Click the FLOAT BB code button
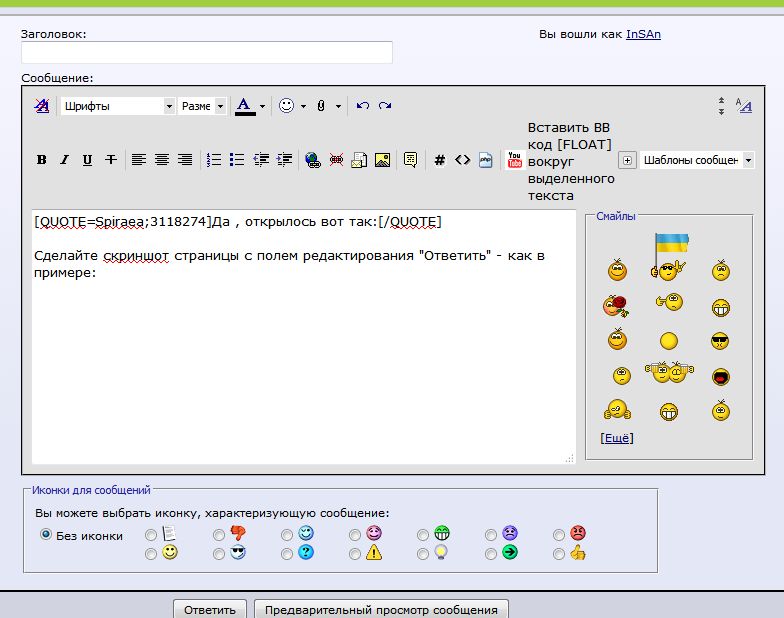Viewport: 784px width, 618px height. coord(570,162)
